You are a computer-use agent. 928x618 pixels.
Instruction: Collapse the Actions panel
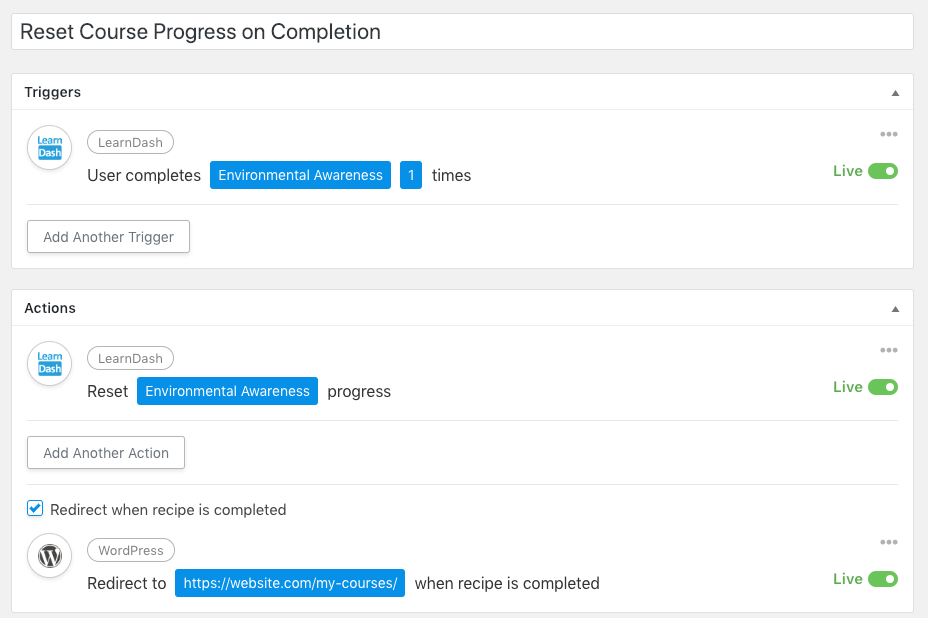(x=895, y=309)
